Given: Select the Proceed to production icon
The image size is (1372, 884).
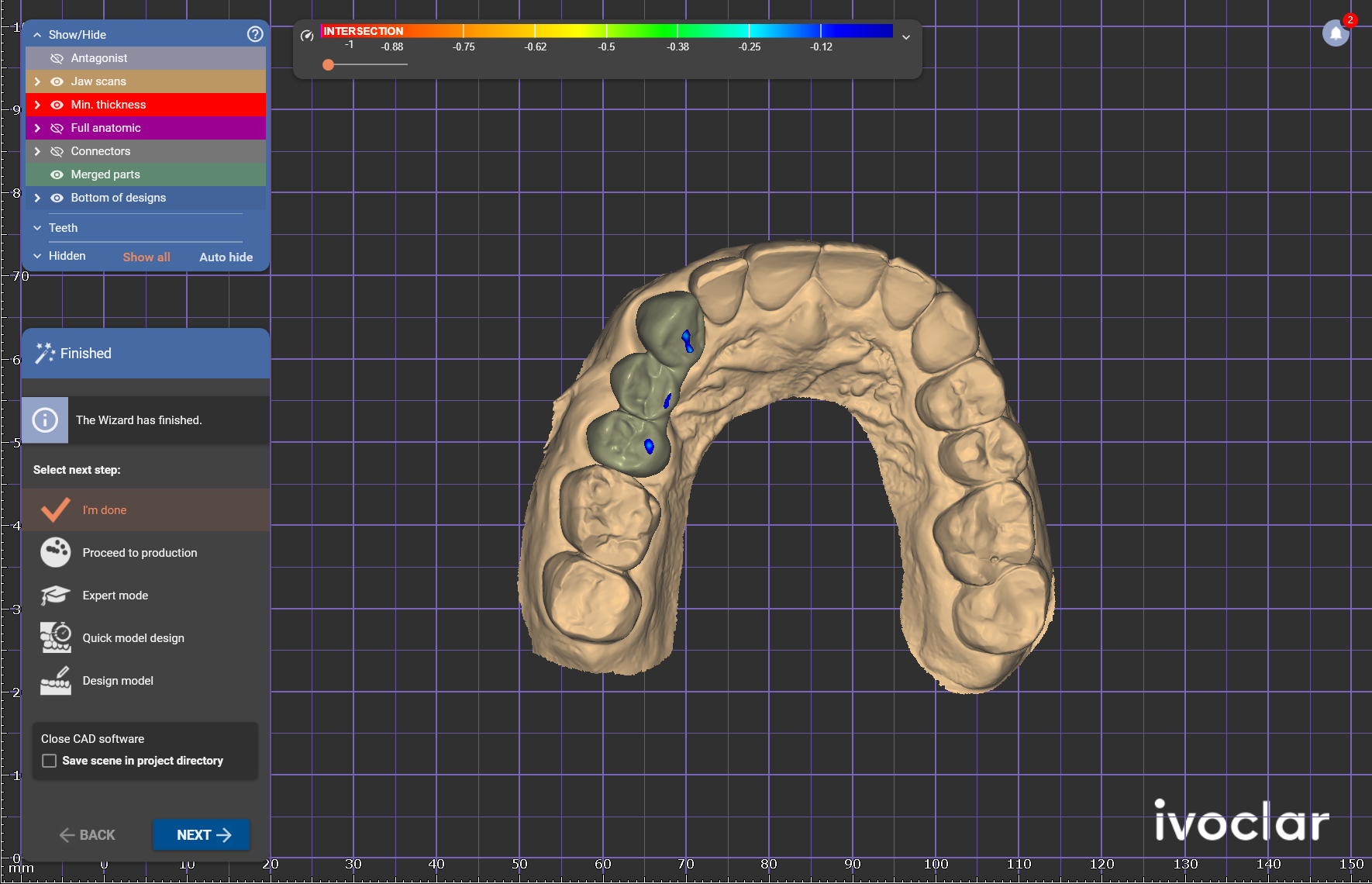Looking at the screenshot, I should pos(56,553).
